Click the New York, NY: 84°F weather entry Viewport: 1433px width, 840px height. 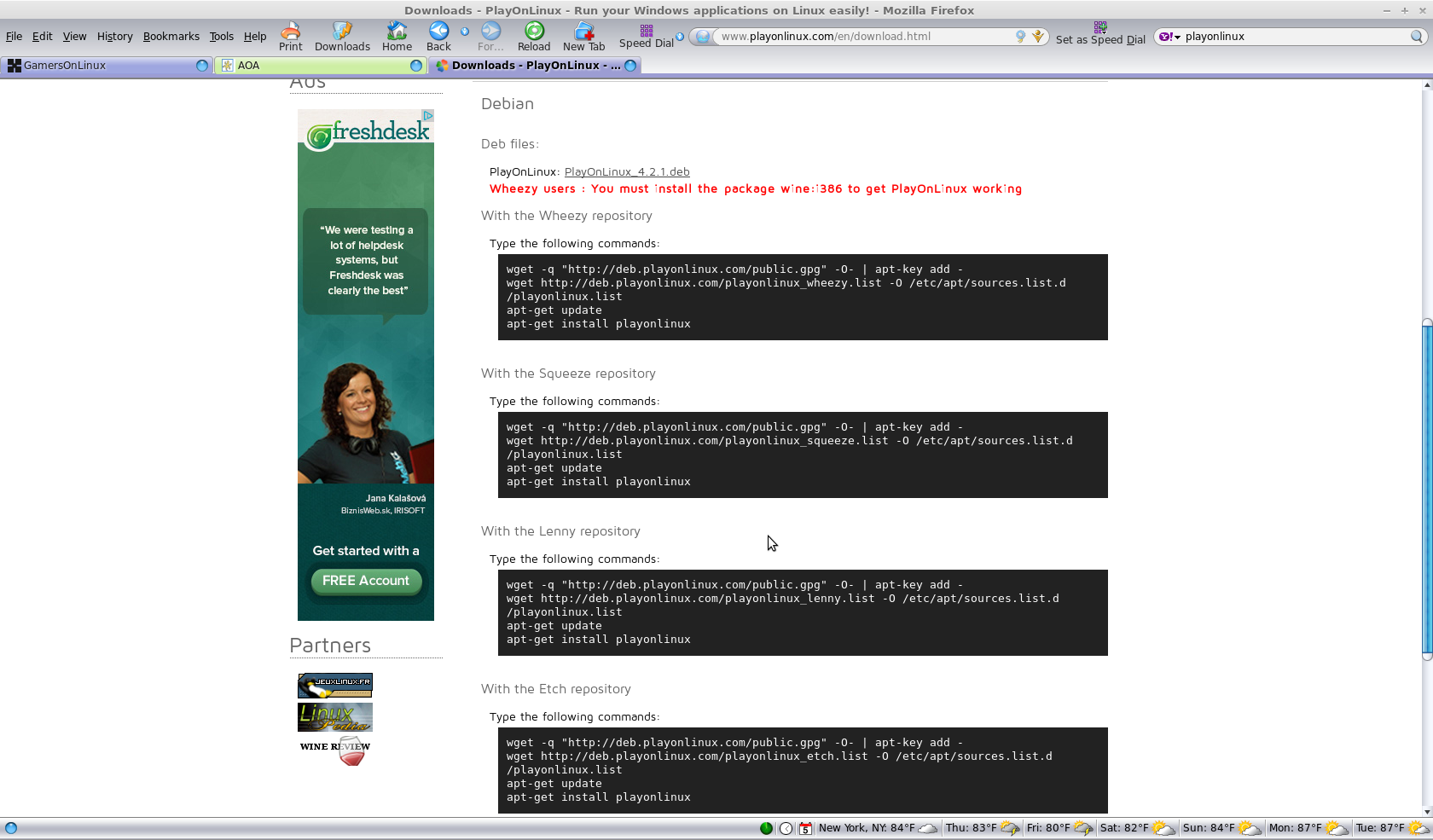[878, 828]
